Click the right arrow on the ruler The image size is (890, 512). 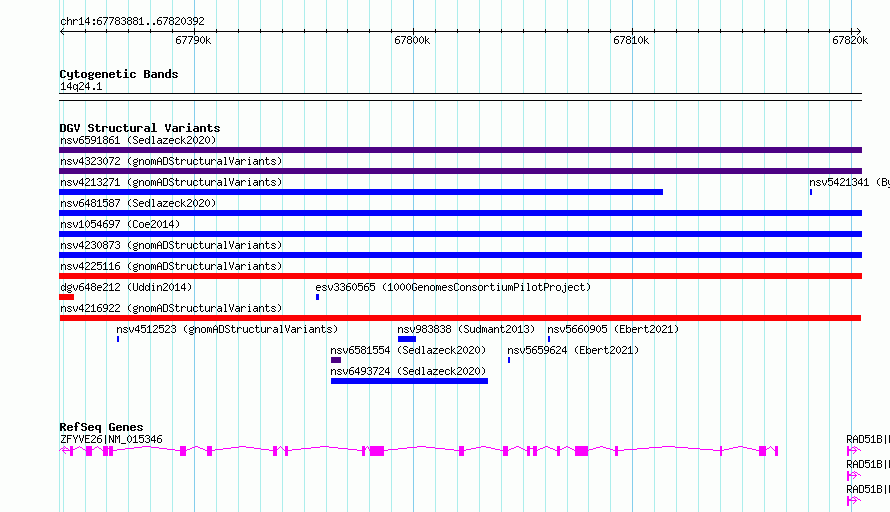click(x=858, y=31)
